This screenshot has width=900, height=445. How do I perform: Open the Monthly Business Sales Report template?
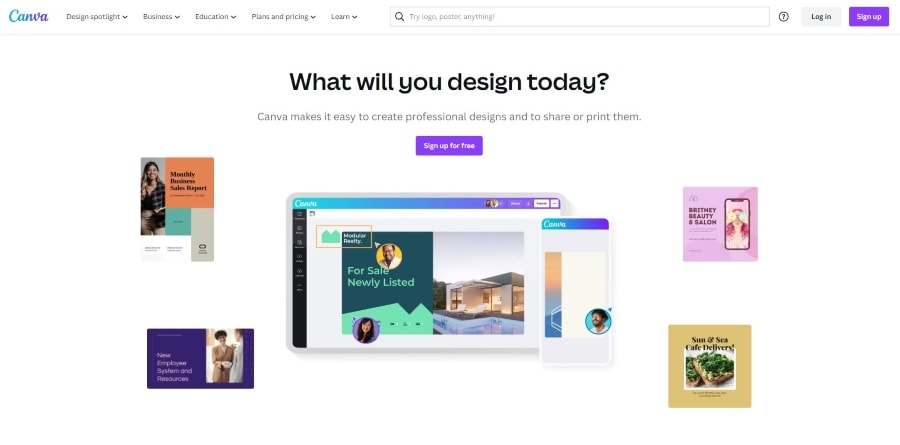pos(177,210)
